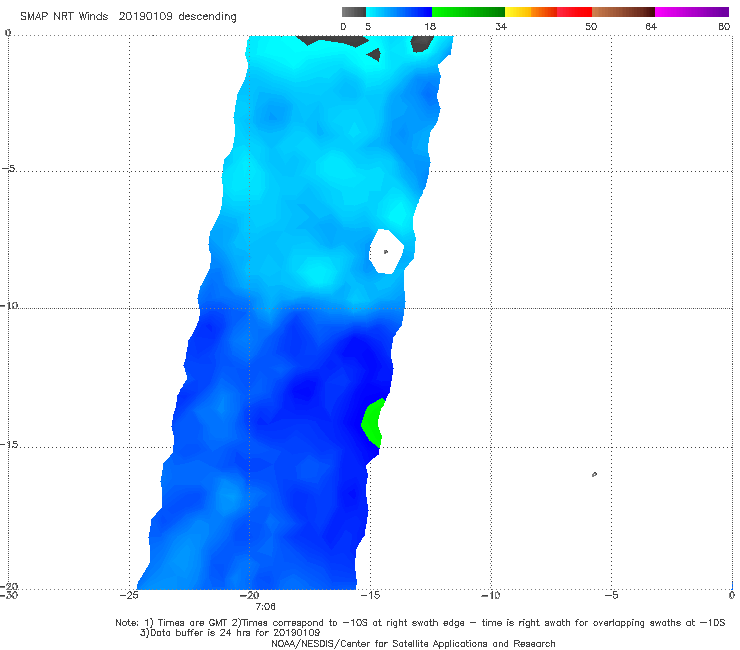Pick the red segment of the color bar

pyautogui.click(x=574, y=12)
